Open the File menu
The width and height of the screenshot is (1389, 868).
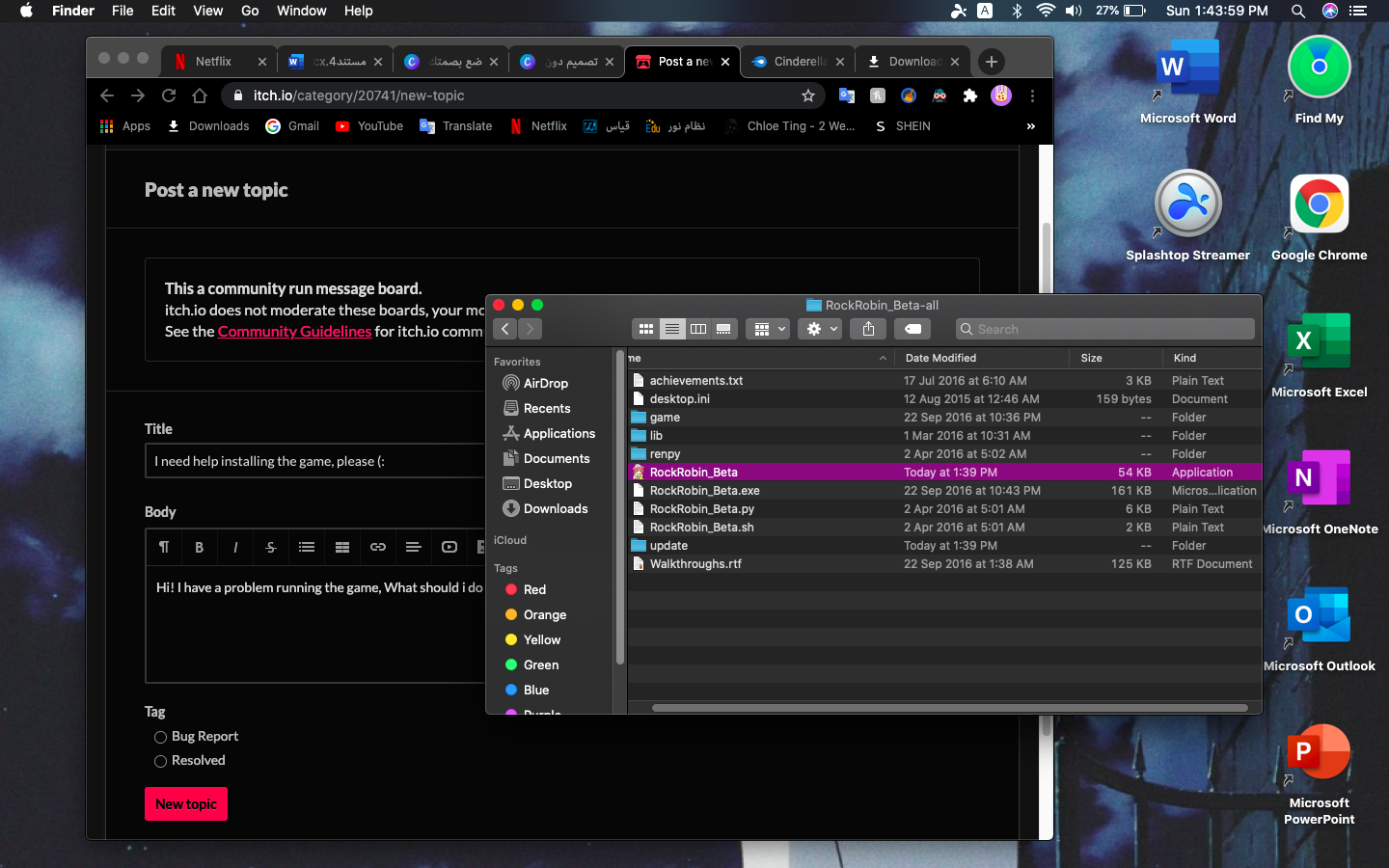[x=123, y=11]
